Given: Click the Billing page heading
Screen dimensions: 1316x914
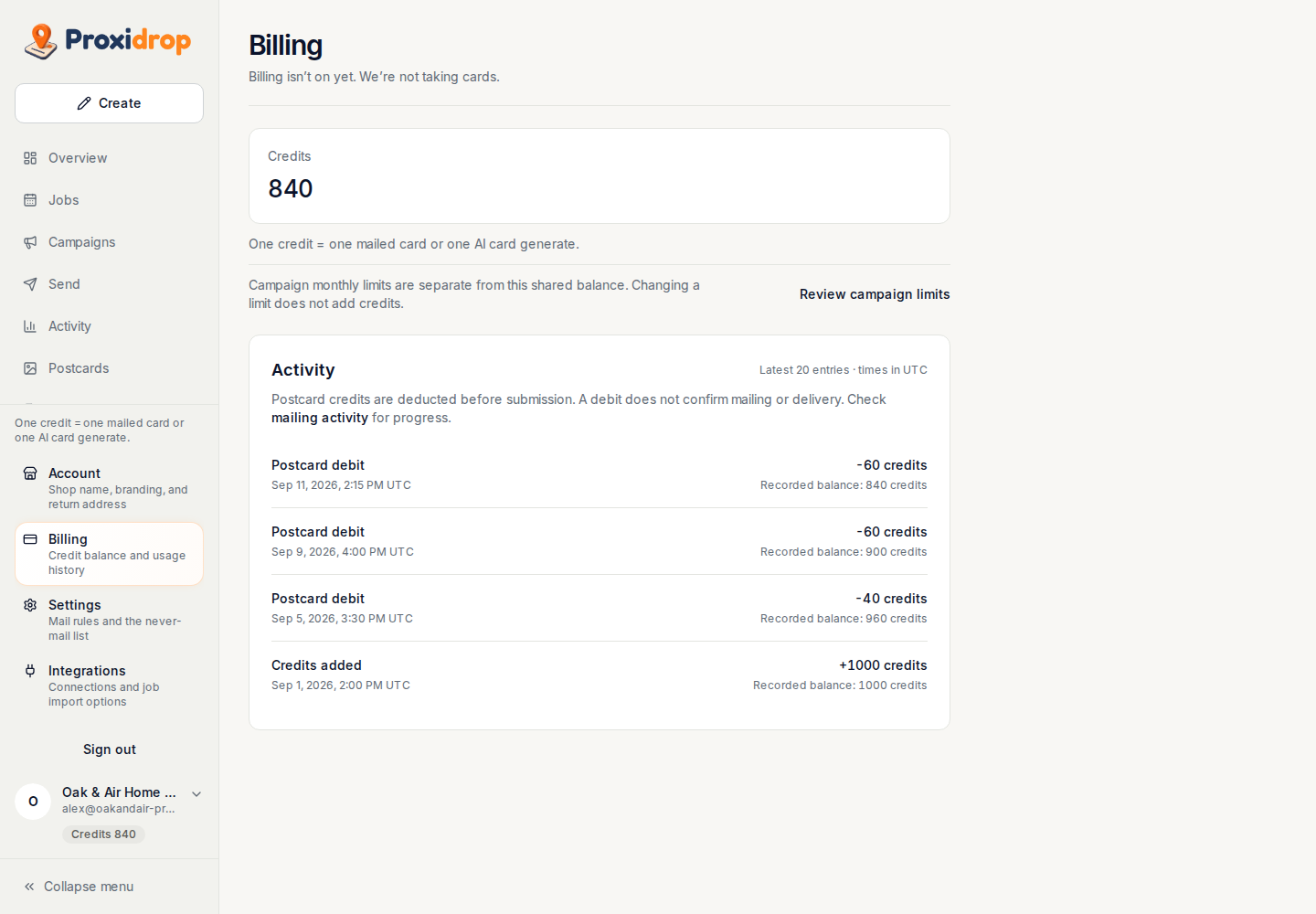Looking at the screenshot, I should click(x=285, y=45).
